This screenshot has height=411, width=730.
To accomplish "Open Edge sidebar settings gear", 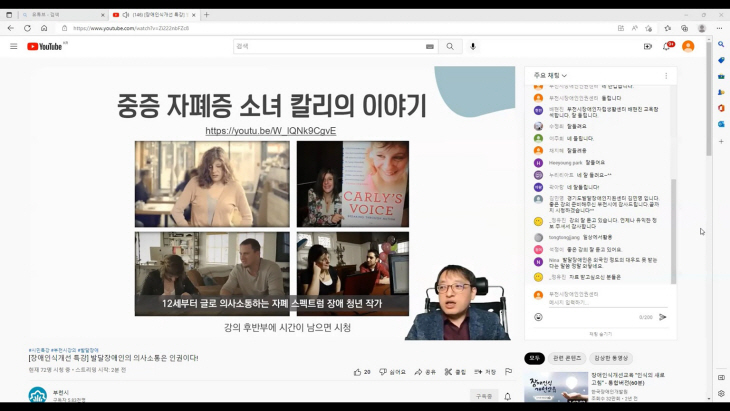I will coord(721,393).
